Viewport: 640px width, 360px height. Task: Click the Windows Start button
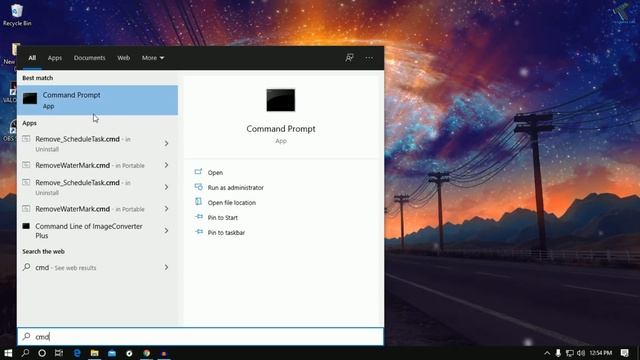[x=8, y=353]
